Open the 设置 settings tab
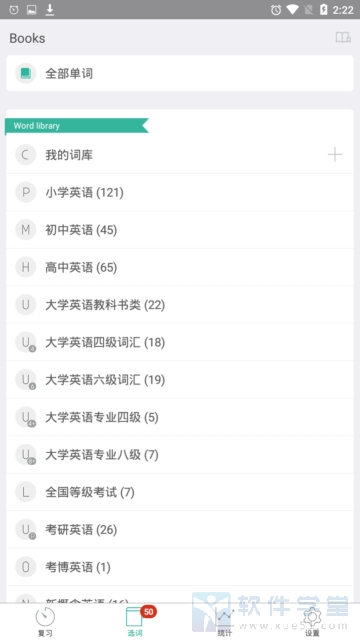Image resolution: width=360 pixels, height=640 pixels. pyautogui.click(x=312, y=622)
